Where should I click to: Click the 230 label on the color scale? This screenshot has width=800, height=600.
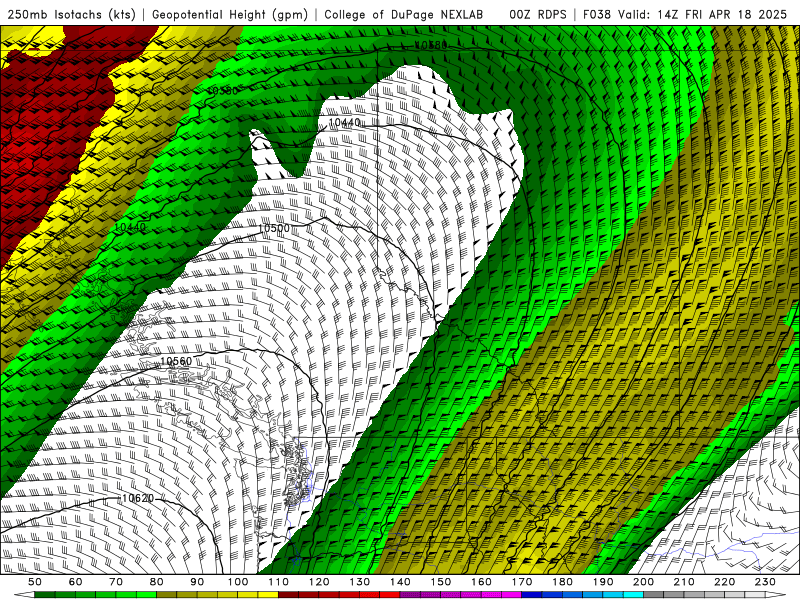(x=765, y=582)
